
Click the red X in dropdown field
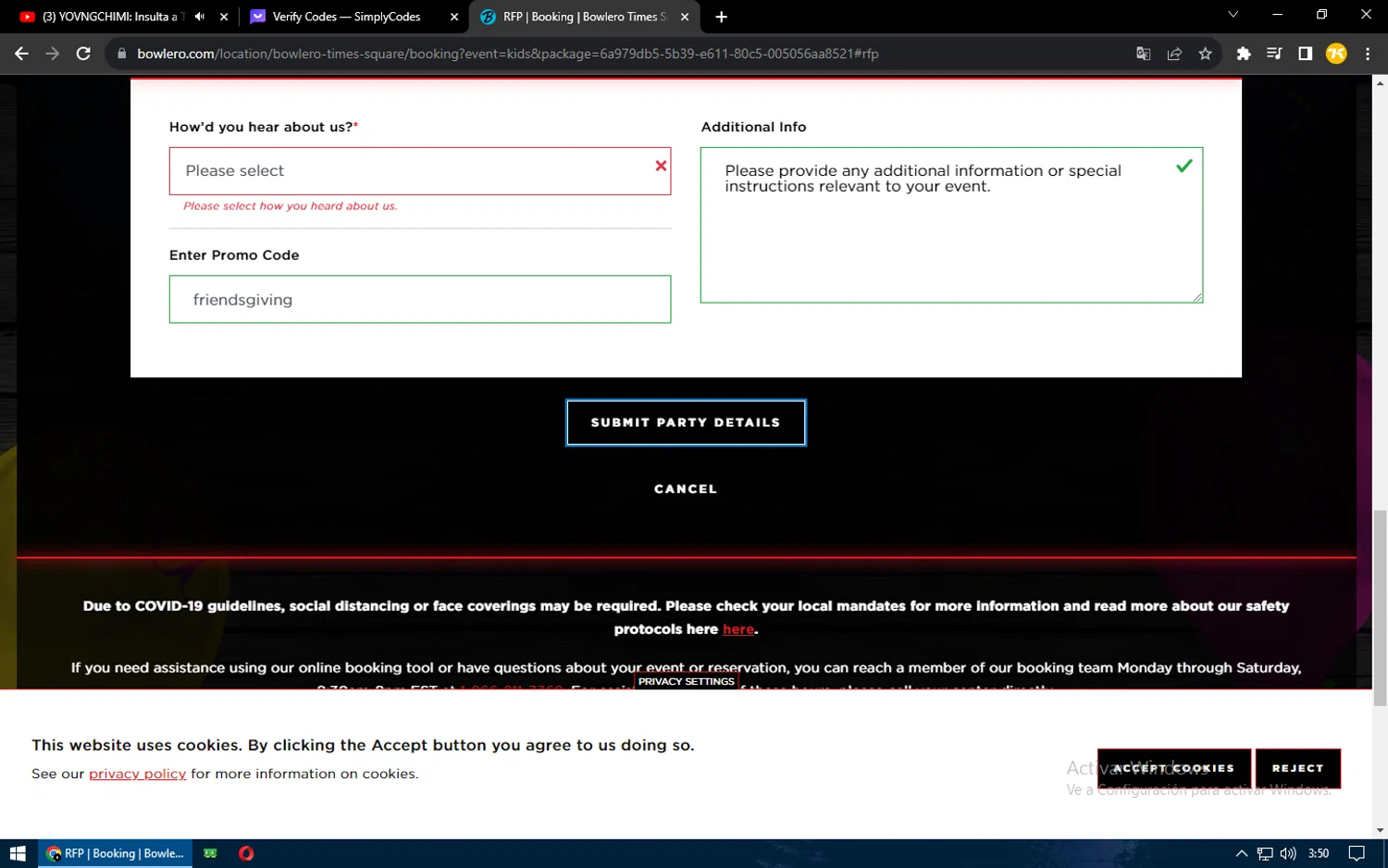[x=661, y=166]
